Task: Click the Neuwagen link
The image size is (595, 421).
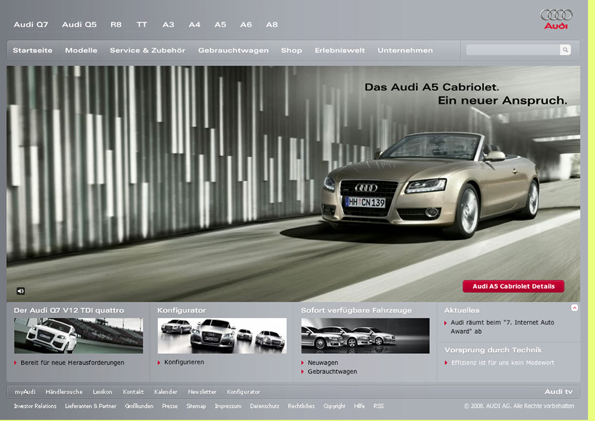Action: click(323, 363)
